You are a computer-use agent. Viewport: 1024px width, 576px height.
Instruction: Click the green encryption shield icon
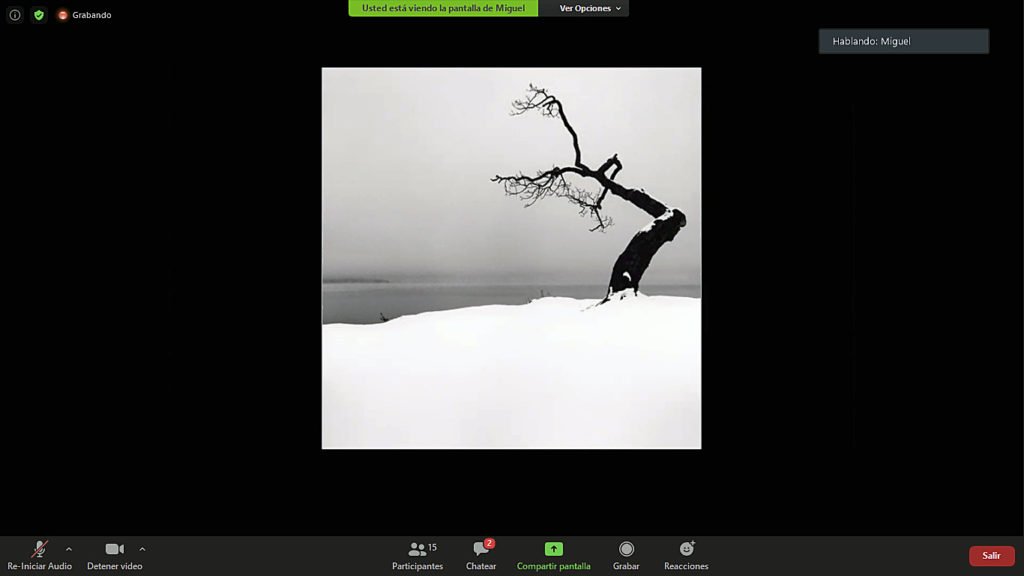point(39,15)
